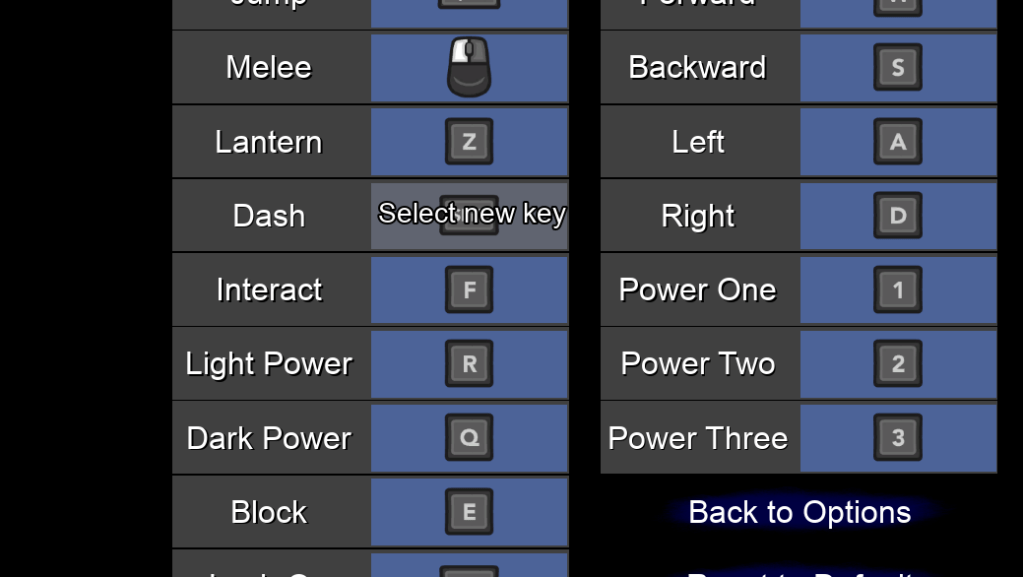Select the Power Three label
The image size is (1023, 577).
click(698, 438)
